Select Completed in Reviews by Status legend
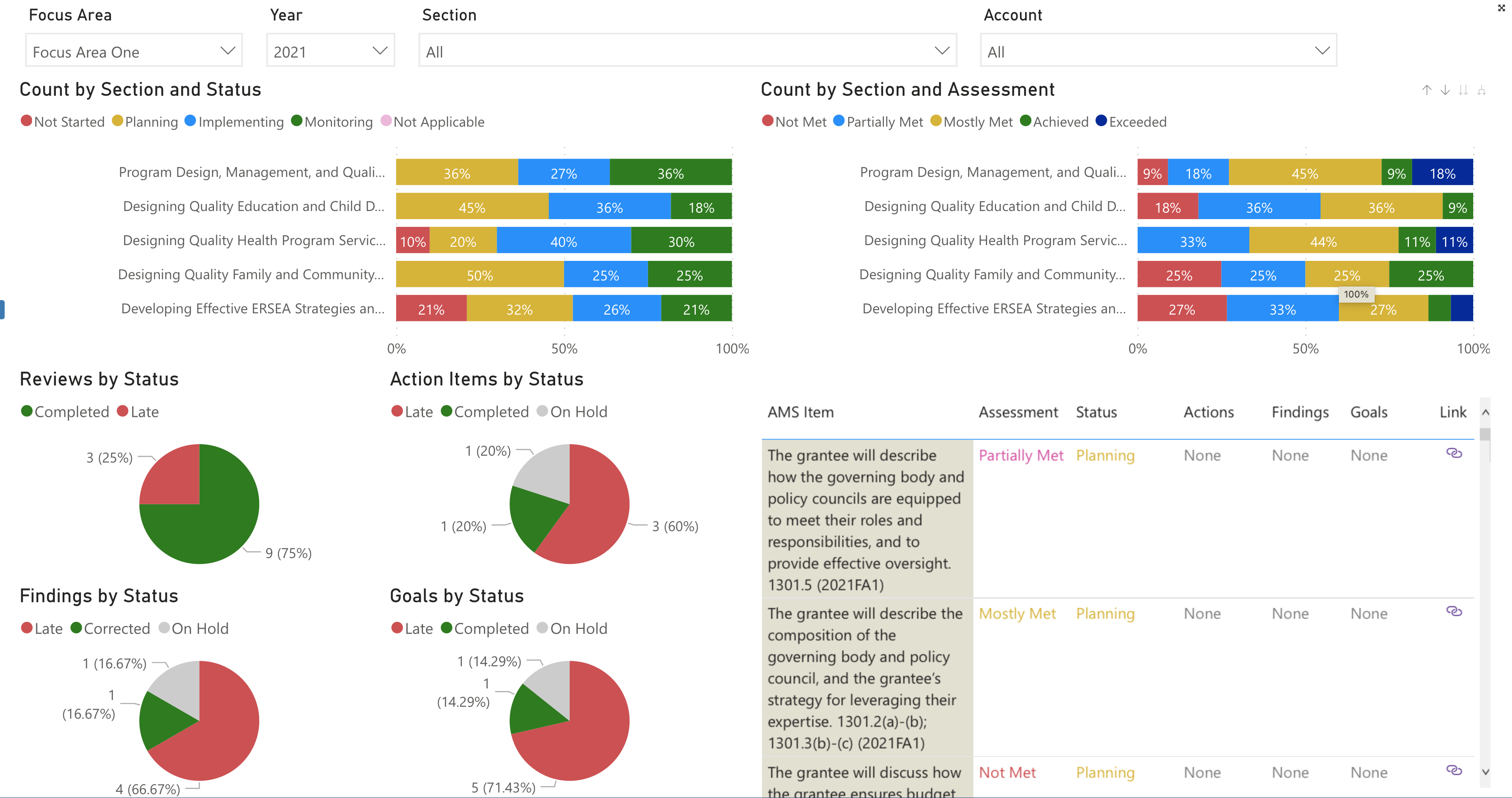Image resolution: width=1512 pixels, height=798 pixels. [x=65, y=411]
